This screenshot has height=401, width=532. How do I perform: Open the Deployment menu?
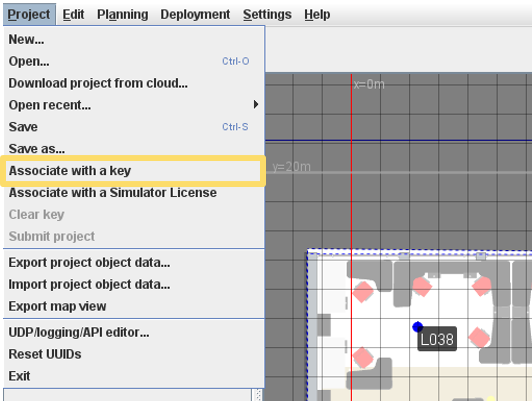click(x=195, y=14)
